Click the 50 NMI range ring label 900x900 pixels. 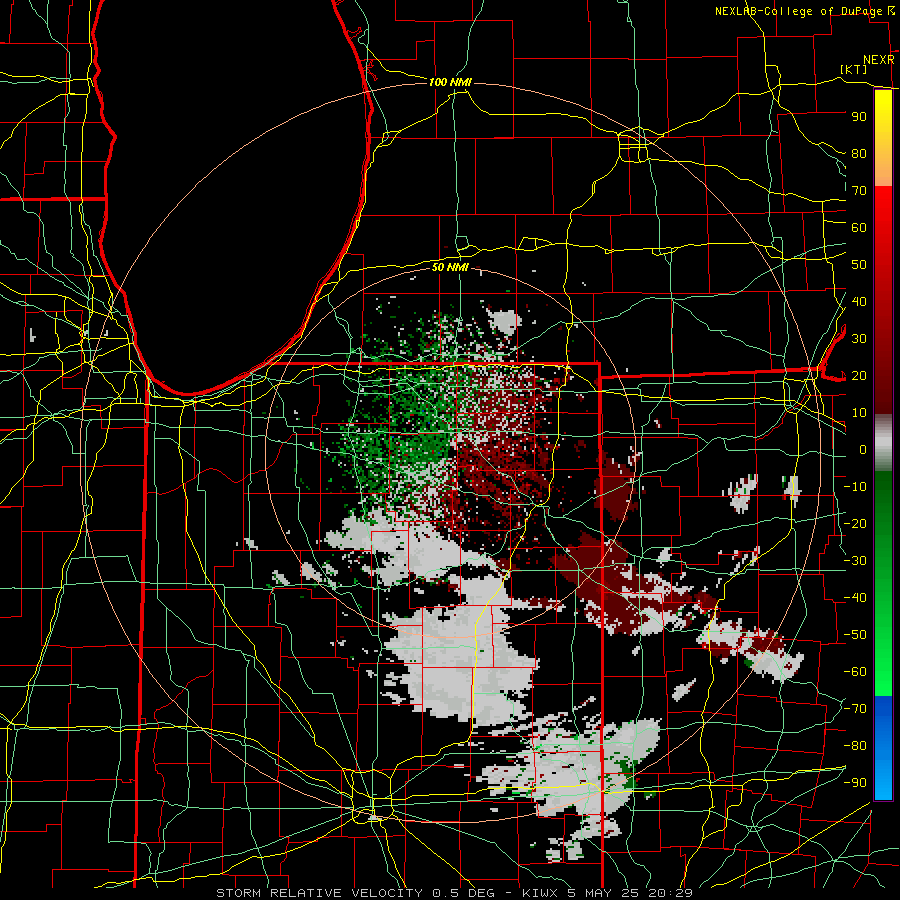coord(451,267)
